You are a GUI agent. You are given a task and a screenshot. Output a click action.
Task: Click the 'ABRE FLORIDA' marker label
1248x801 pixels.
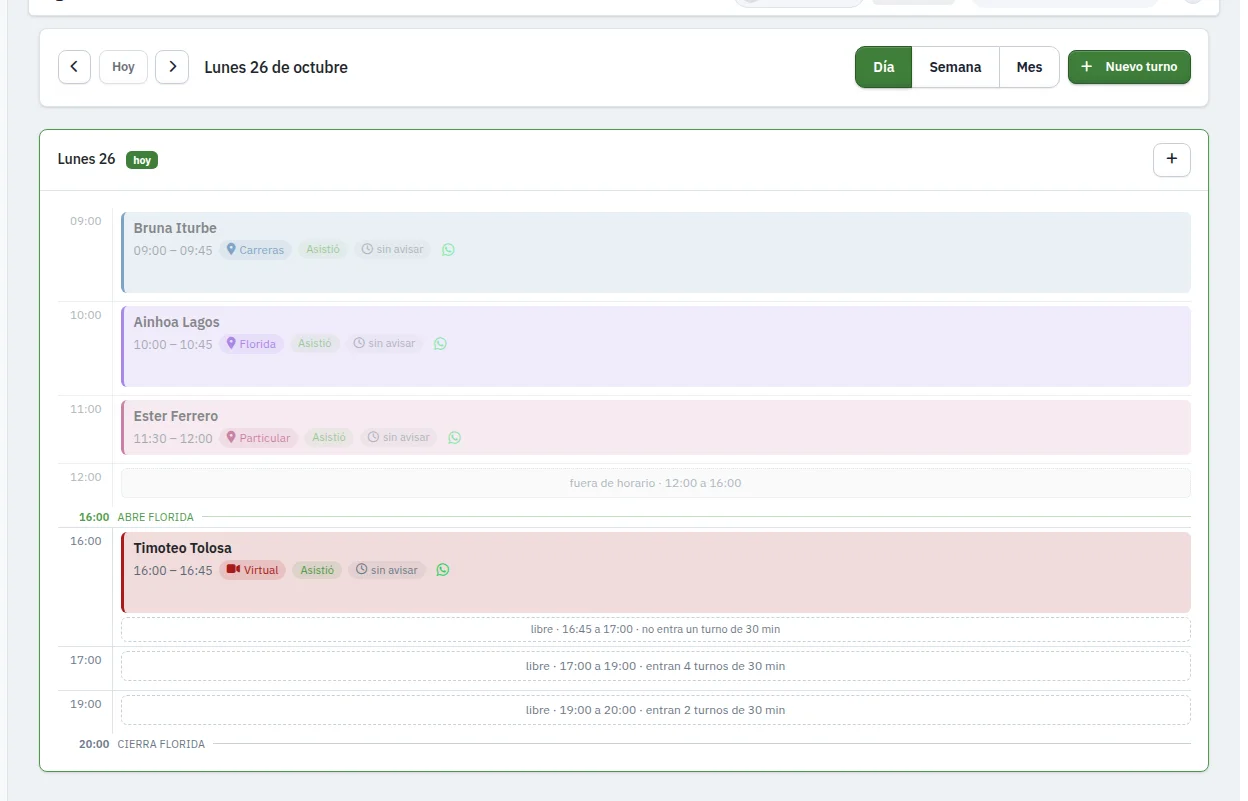point(156,517)
